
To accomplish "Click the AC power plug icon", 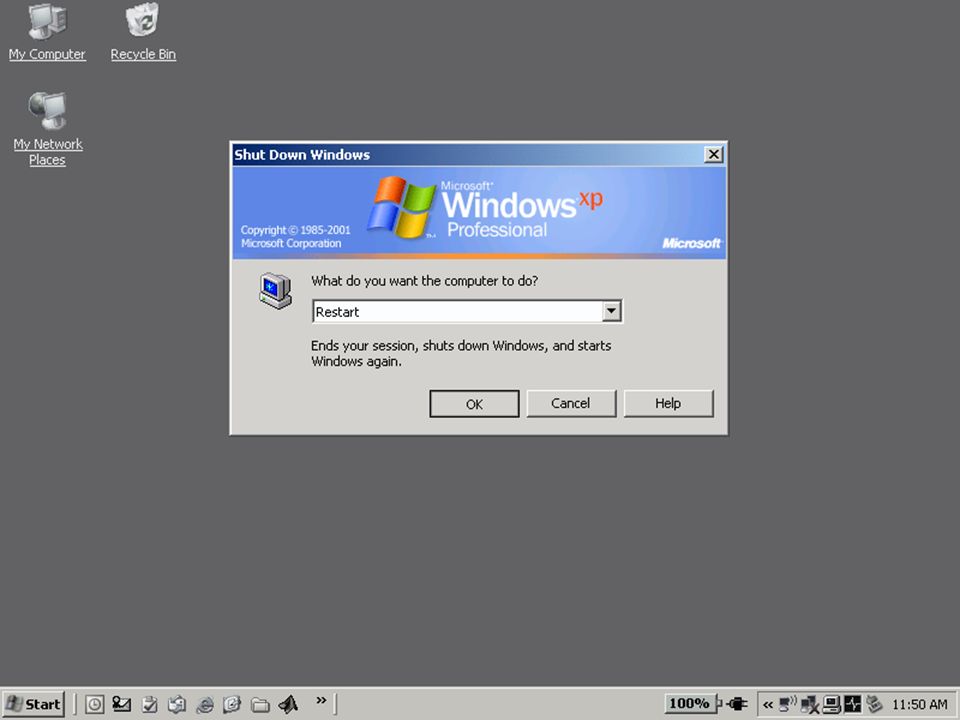I will 737,704.
